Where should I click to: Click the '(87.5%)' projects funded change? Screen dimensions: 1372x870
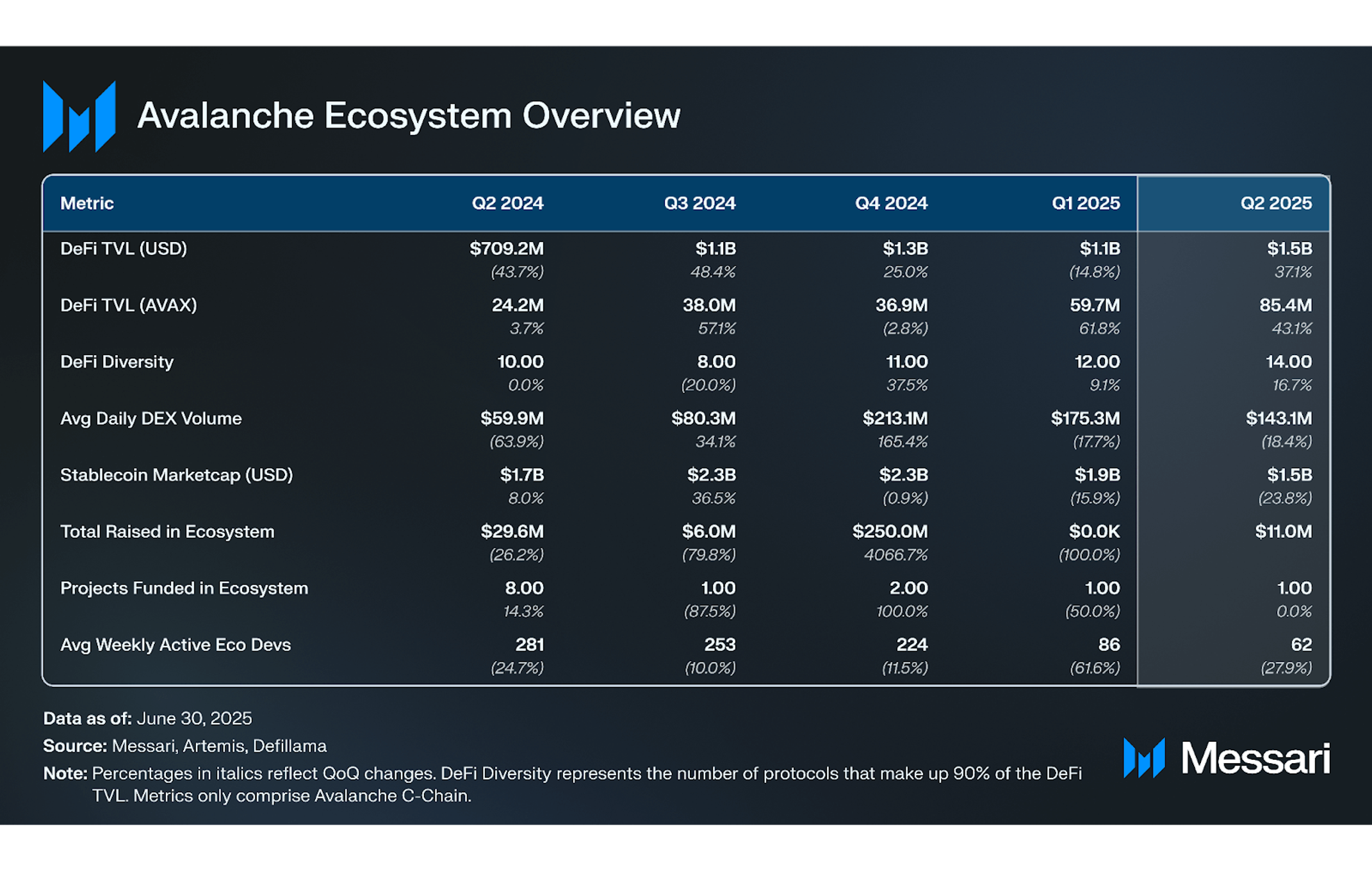710,611
